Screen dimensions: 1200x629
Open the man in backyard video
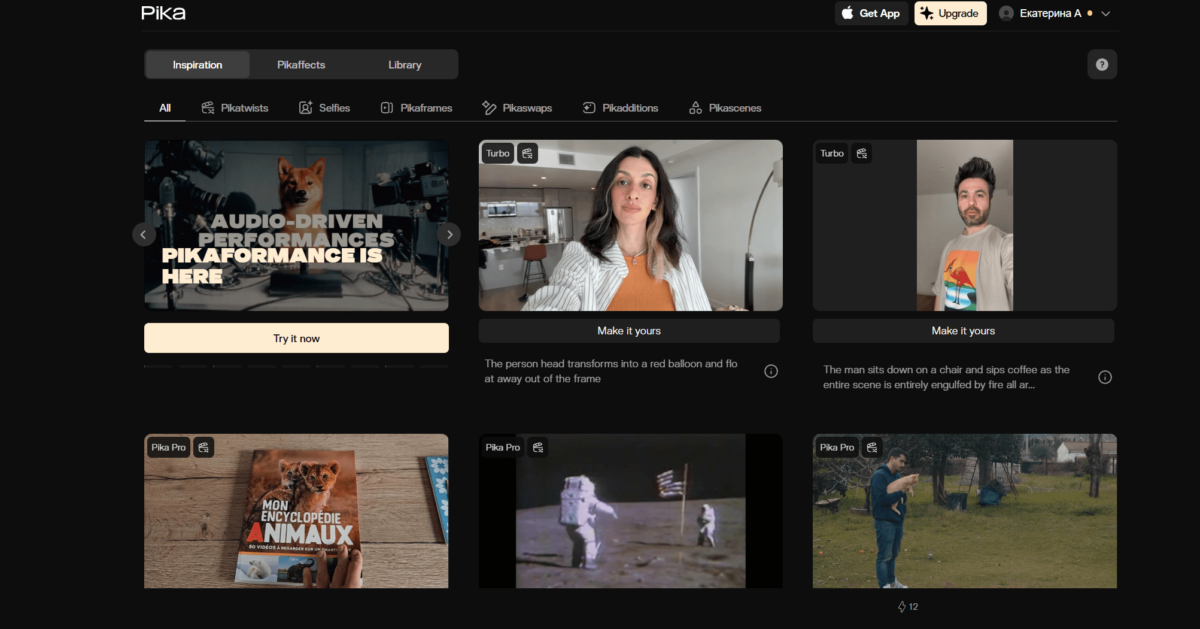[x=965, y=511]
